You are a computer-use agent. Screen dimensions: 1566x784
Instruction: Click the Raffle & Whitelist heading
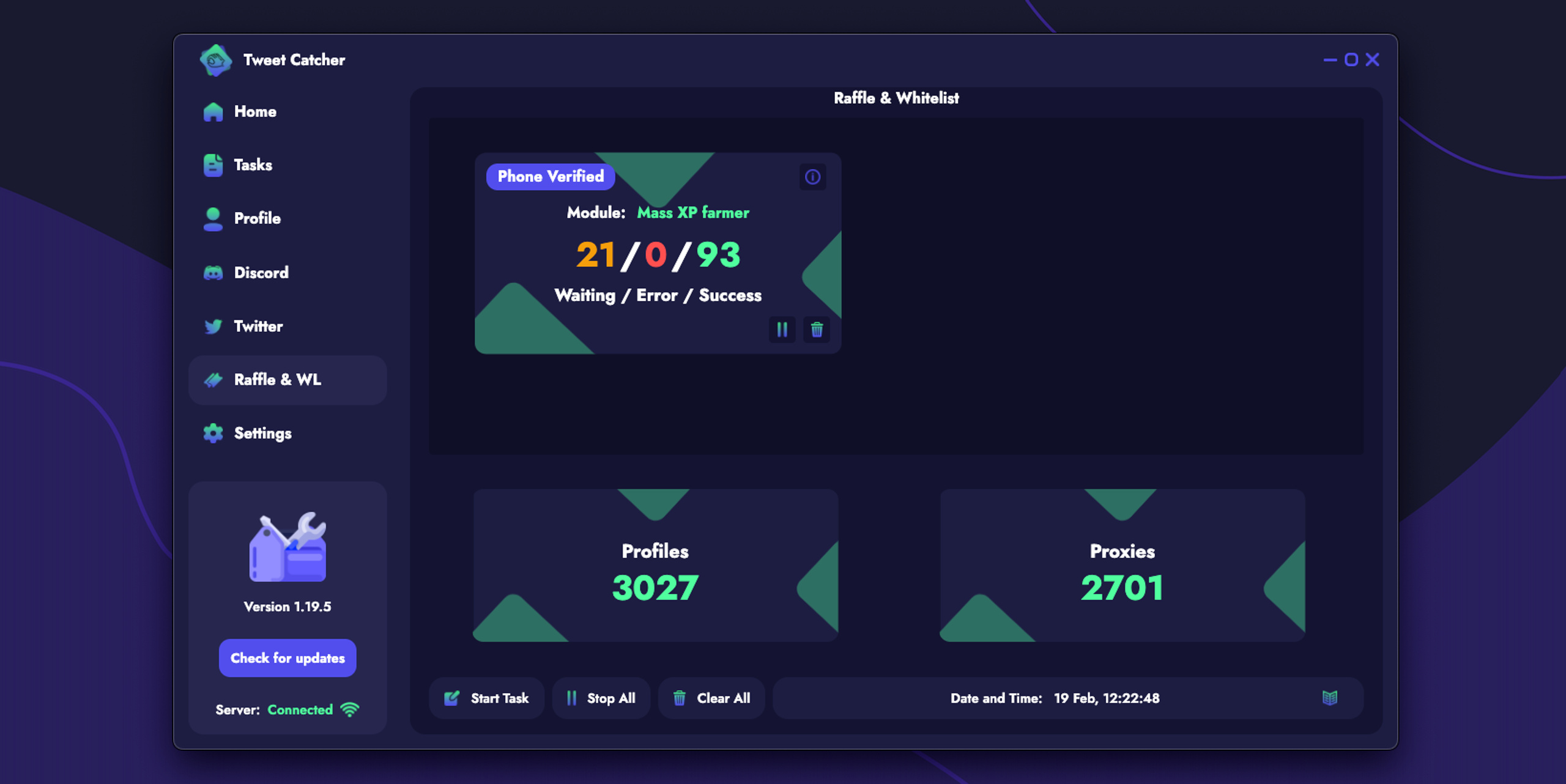coord(896,98)
